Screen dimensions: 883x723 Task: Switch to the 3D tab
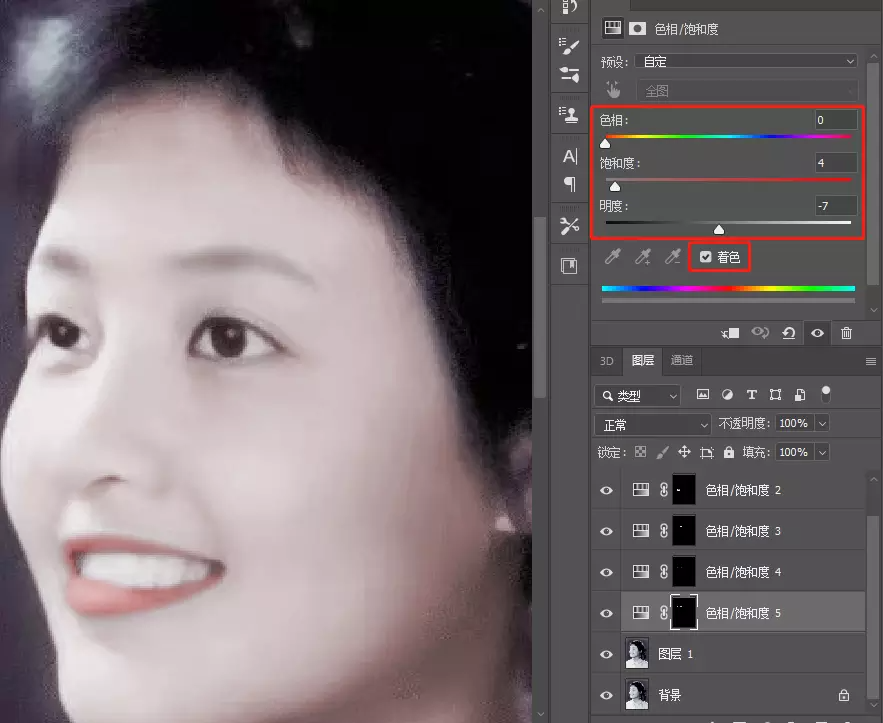point(606,361)
